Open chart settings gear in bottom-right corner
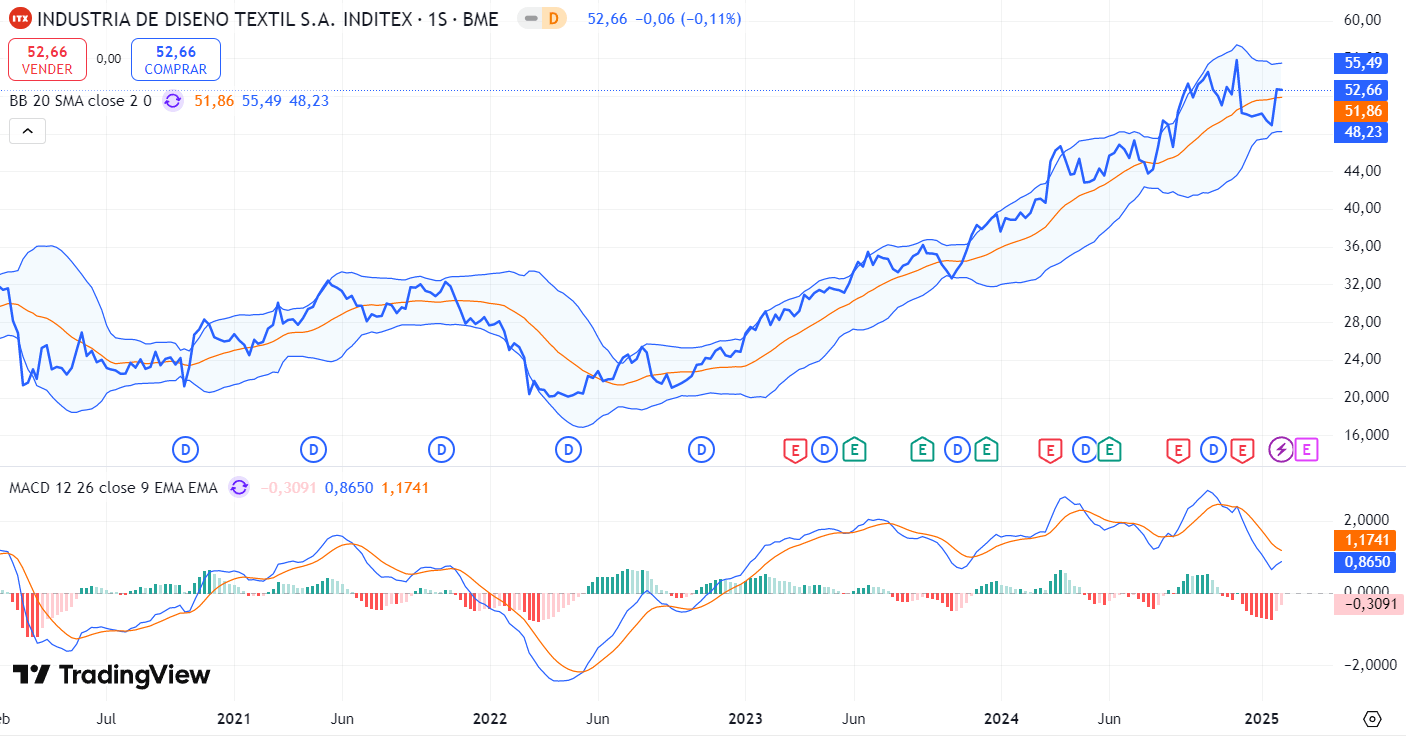The image size is (1406, 736). pyautogui.click(x=1372, y=719)
